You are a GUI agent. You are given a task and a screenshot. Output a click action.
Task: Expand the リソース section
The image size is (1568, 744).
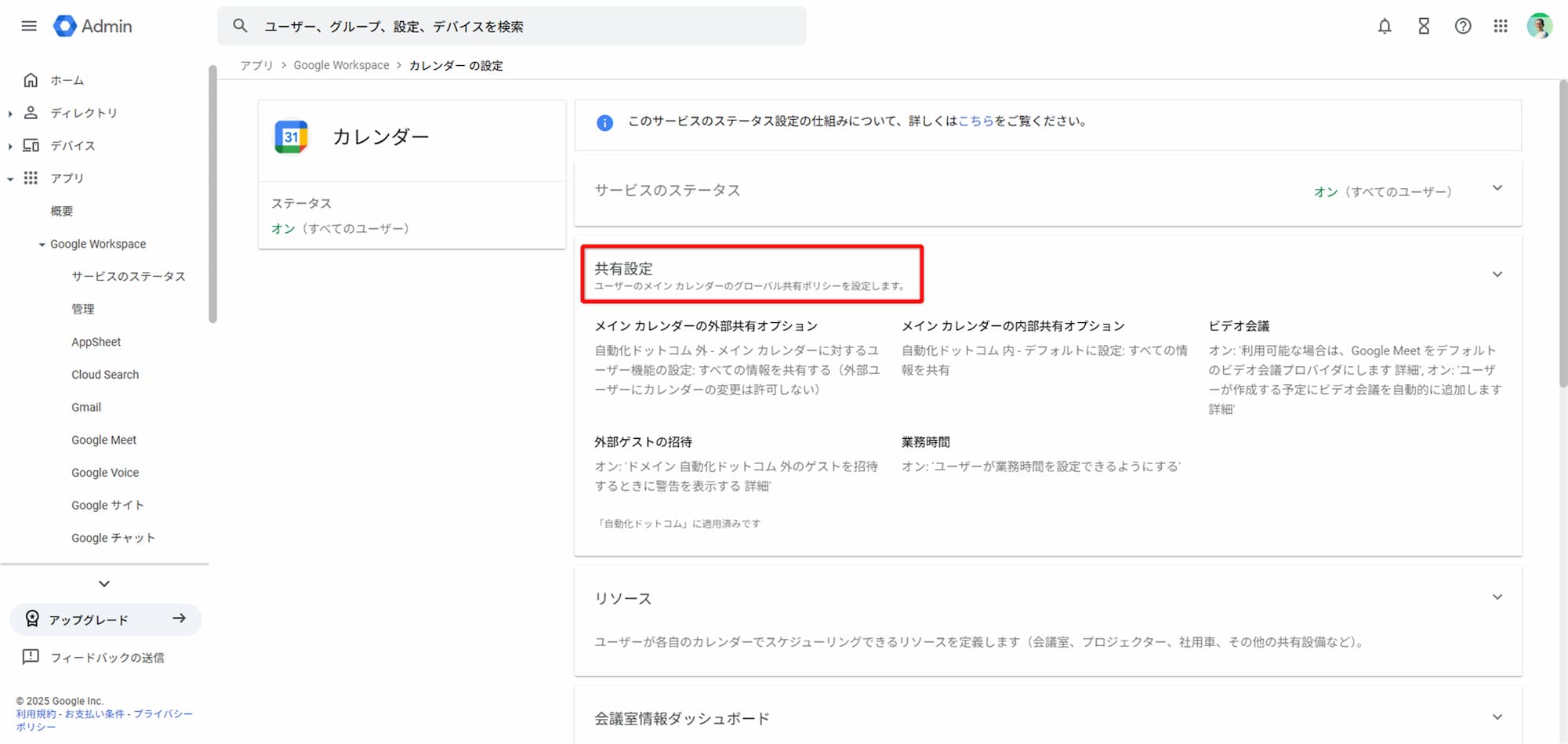tap(1497, 597)
